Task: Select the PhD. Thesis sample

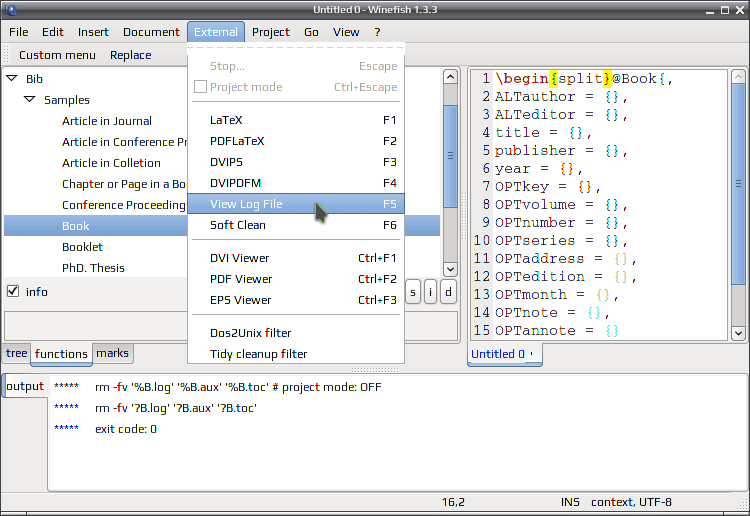Action: pyautogui.click(x=93, y=268)
